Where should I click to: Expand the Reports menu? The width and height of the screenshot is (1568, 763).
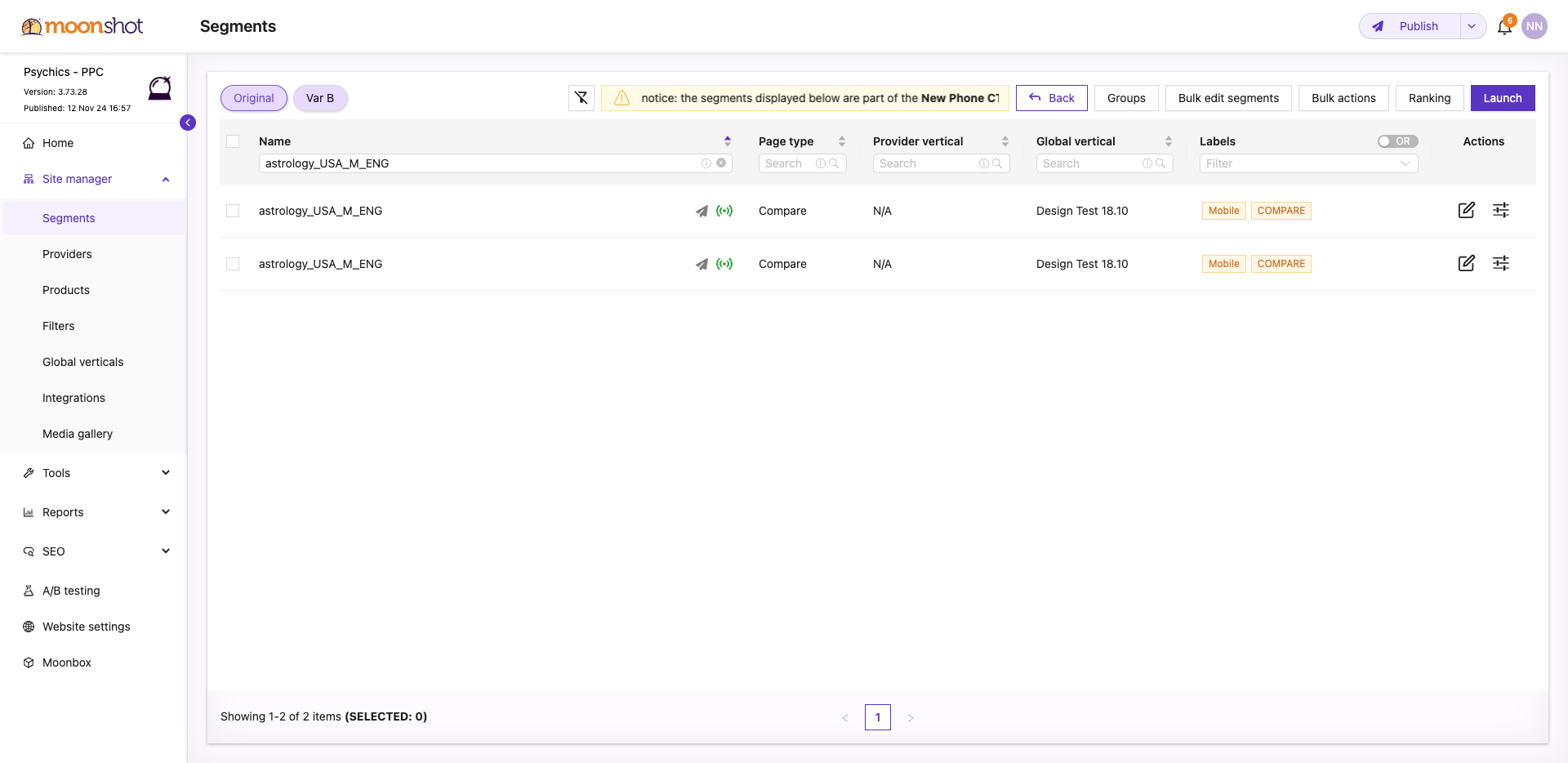click(166, 512)
